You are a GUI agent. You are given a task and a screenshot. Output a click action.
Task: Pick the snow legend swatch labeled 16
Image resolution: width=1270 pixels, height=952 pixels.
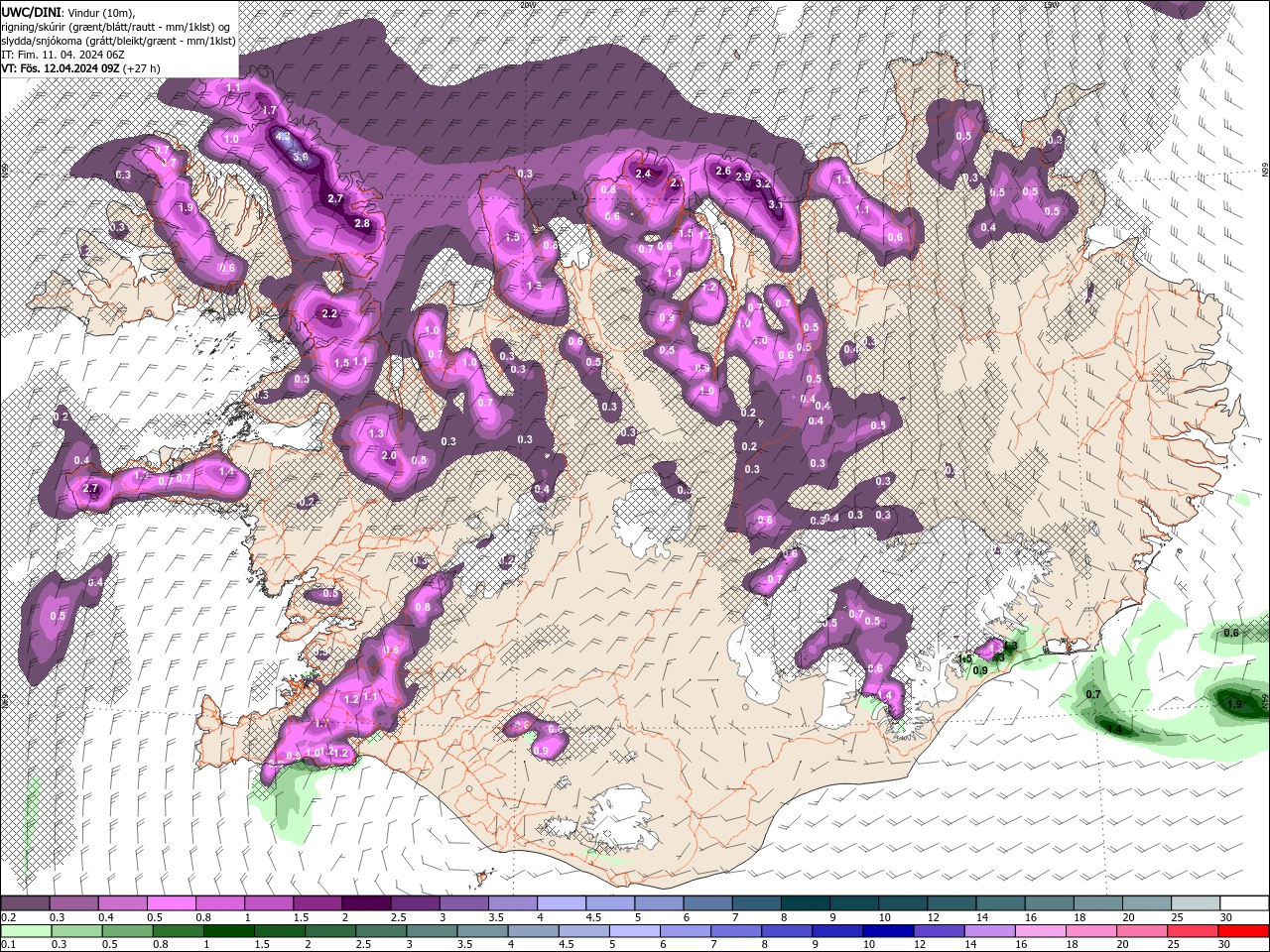point(1048,903)
